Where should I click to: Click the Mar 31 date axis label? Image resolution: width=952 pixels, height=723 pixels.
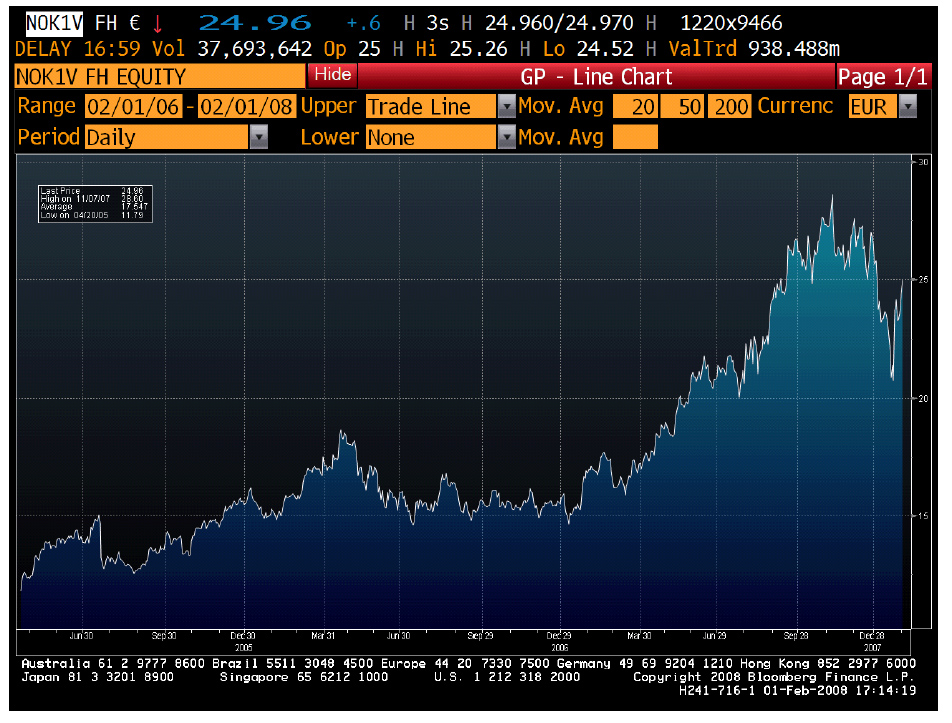click(323, 636)
